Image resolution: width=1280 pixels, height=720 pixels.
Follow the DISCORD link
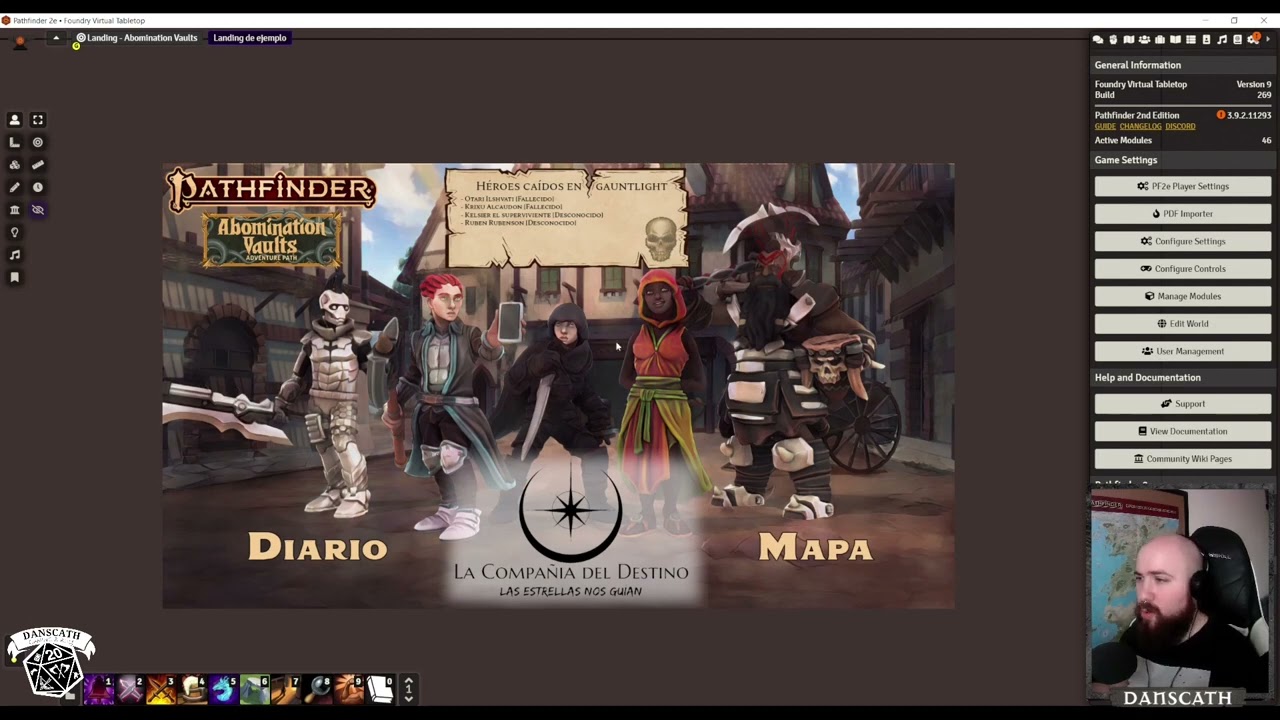coord(1180,127)
